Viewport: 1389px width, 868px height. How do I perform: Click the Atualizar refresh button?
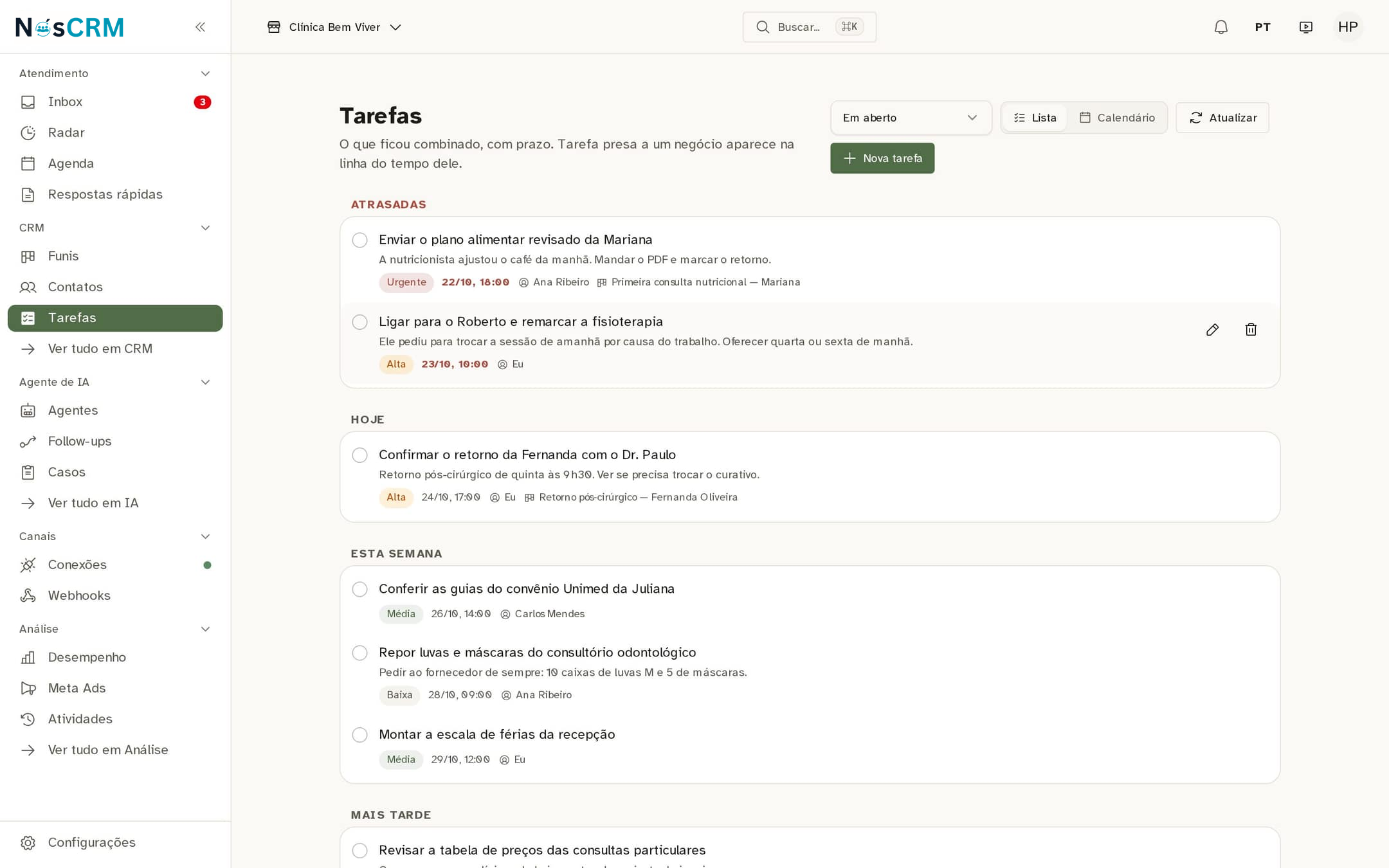1222,118
